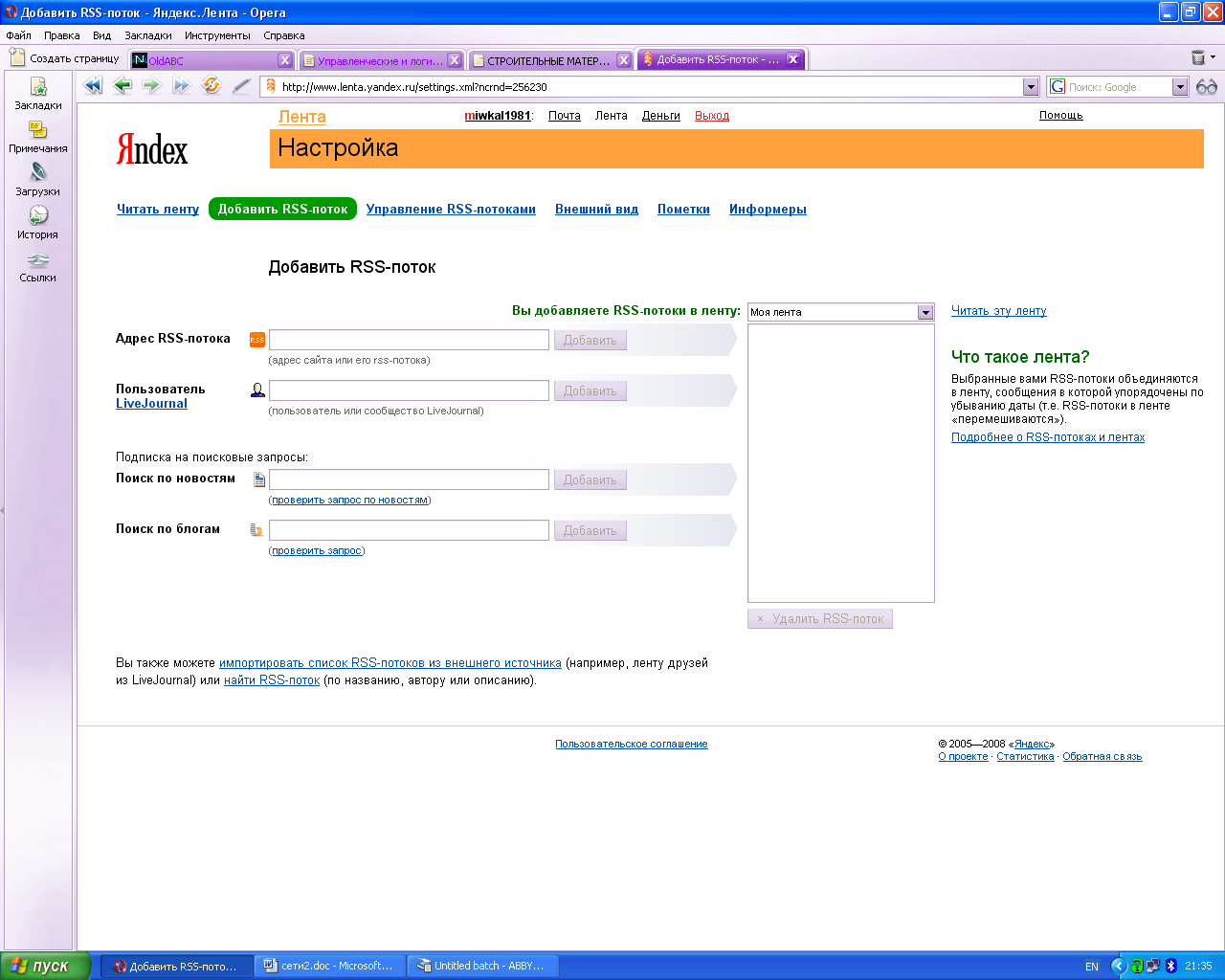
Task: Open Управление RSS-потоками link
Action: (x=451, y=209)
